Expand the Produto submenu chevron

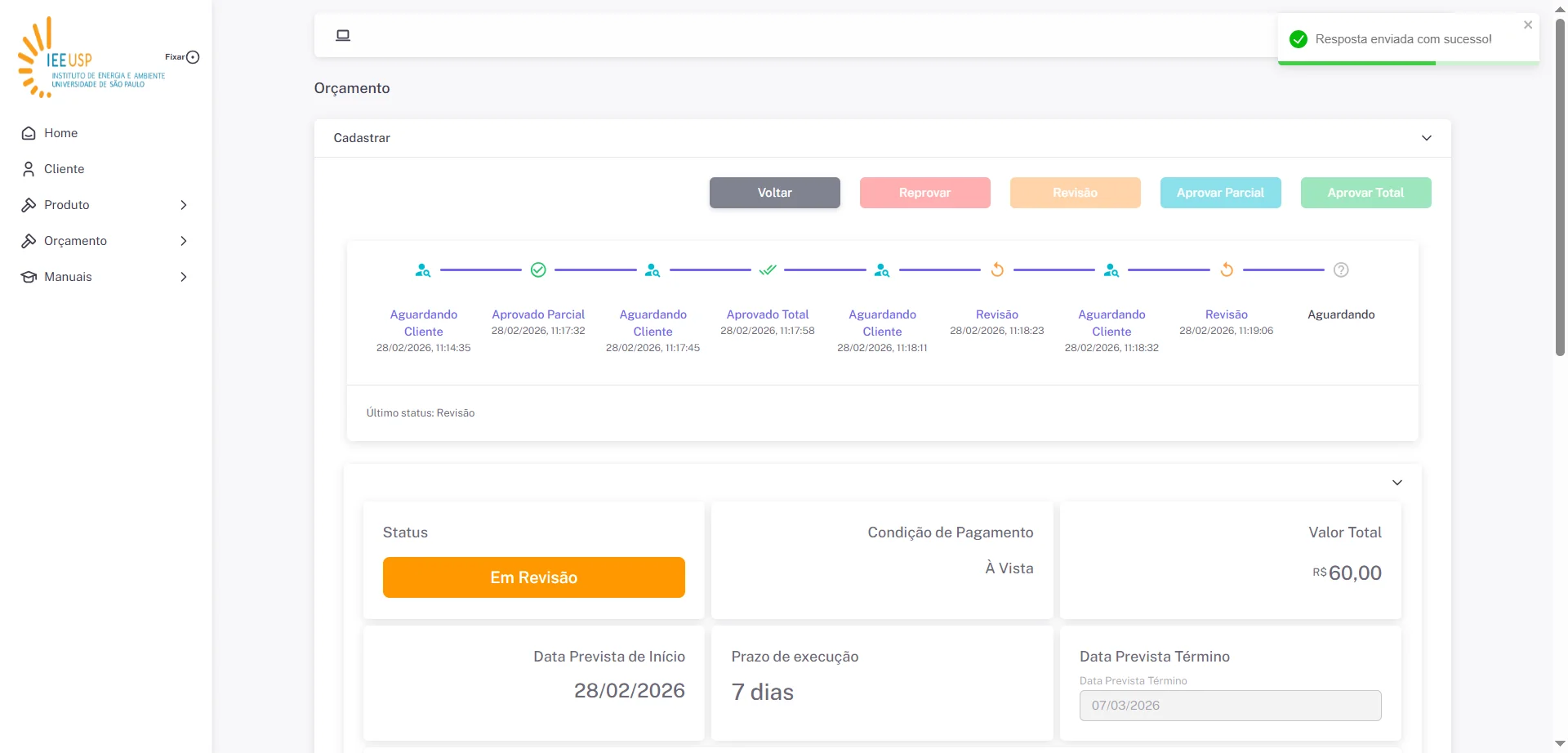(x=184, y=205)
